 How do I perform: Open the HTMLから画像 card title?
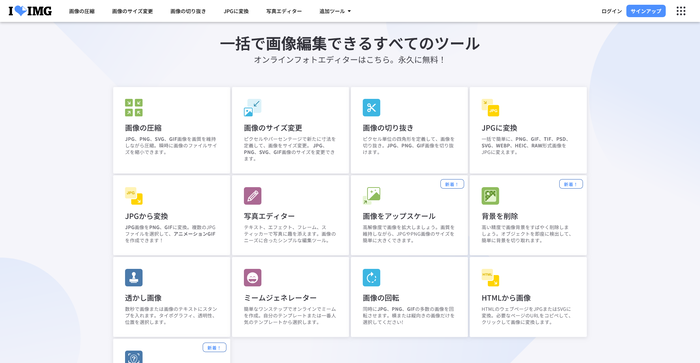point(506,298)
